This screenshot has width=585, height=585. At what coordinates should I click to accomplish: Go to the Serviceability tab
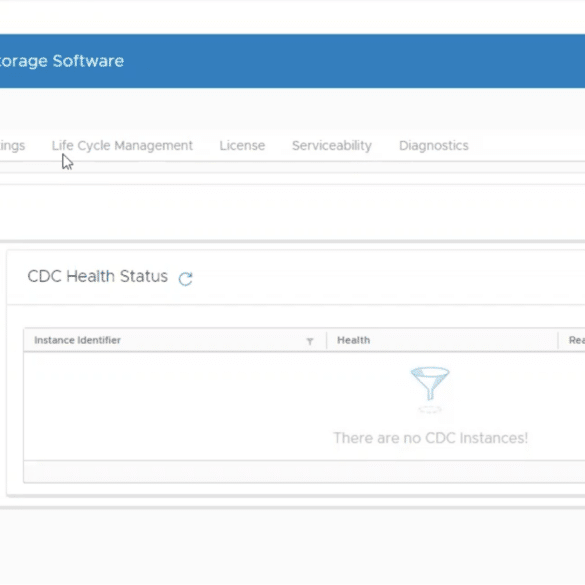[x=332, y=146]
